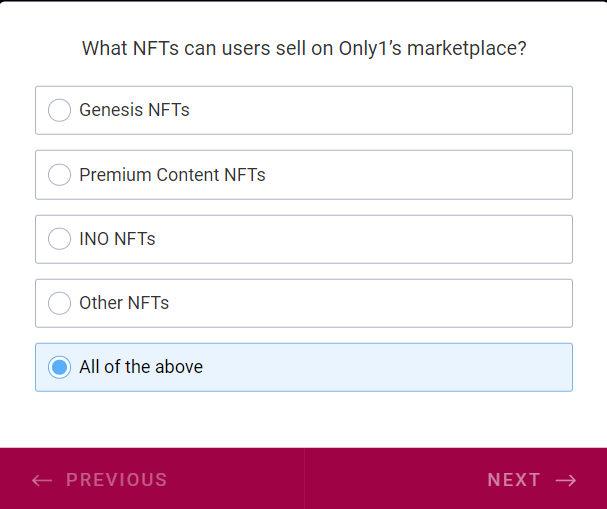The image size is (607, 509).
Task: Click the "INO NFTs" answer label
Action: (117, 239)
